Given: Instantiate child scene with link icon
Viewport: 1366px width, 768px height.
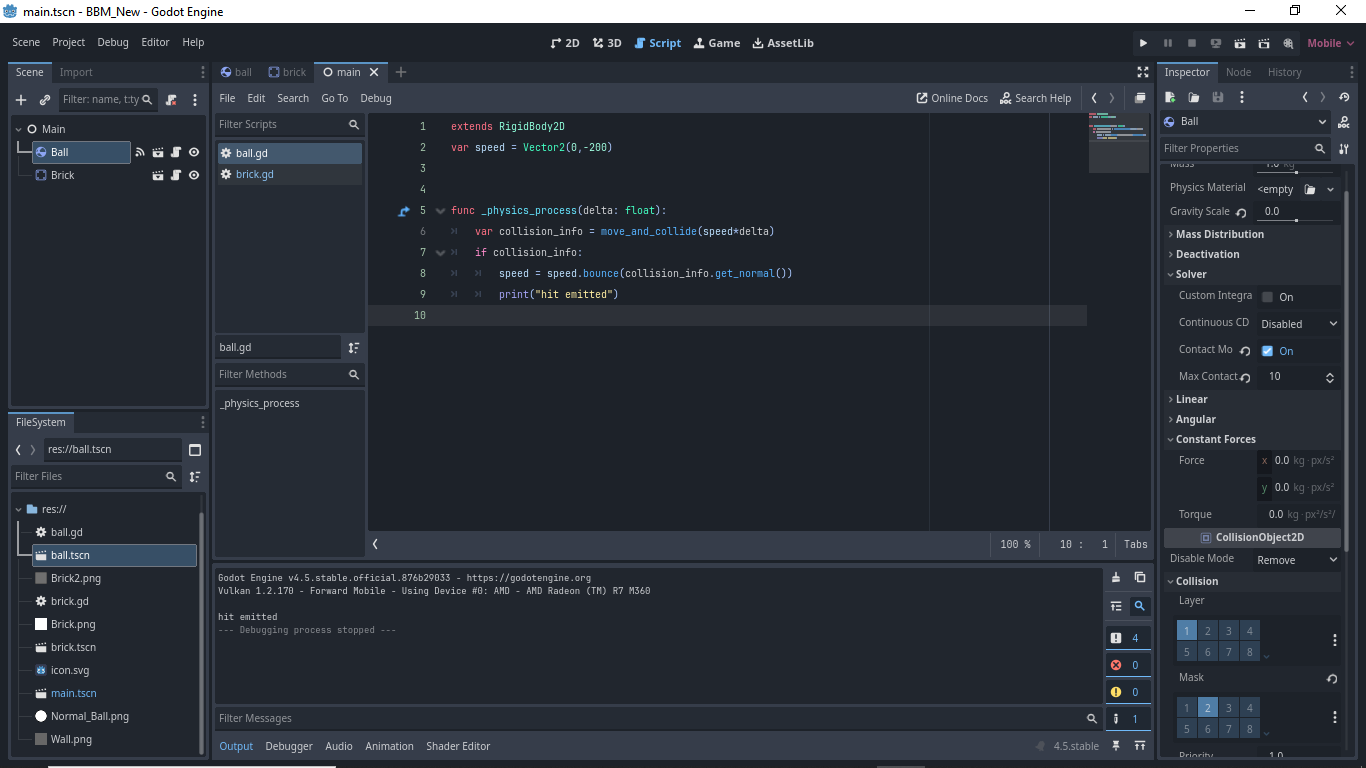Looking at the screenshot, I should (45, 100).
